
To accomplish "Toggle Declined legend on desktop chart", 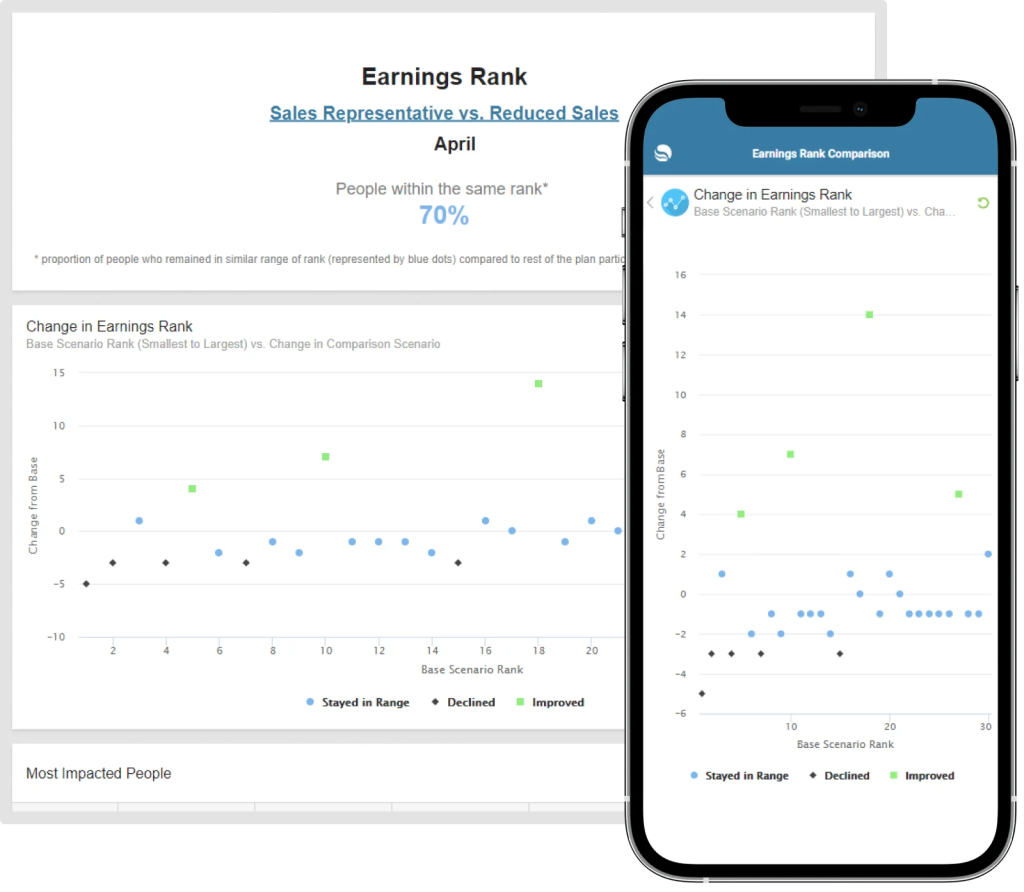I will pyautogui.click(x=462, y=702).
